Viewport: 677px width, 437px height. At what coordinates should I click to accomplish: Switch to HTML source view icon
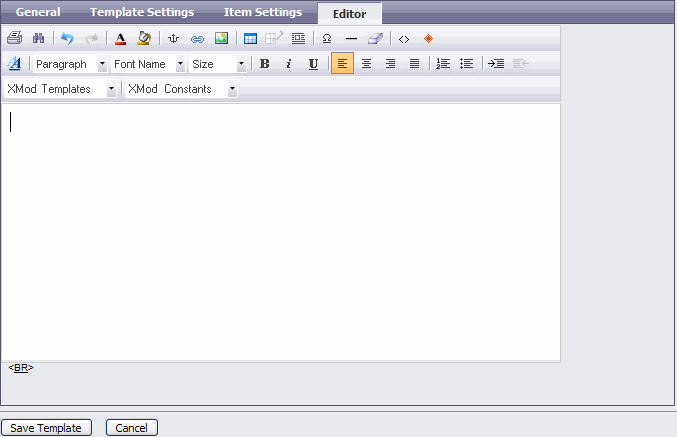pos(404,39)
